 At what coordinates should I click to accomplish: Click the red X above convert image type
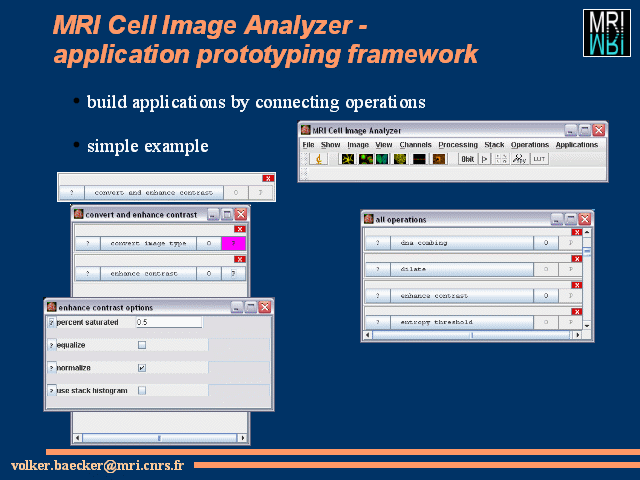[x=240, y=229]
